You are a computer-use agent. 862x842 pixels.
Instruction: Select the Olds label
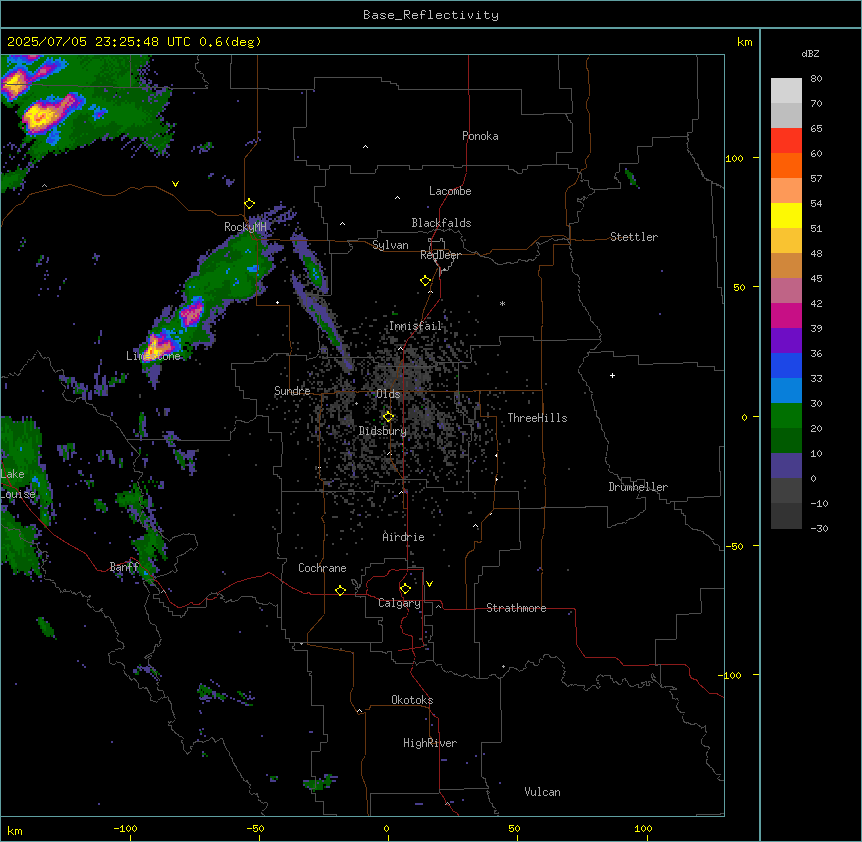pyautogui.click(x=388, y=394)
